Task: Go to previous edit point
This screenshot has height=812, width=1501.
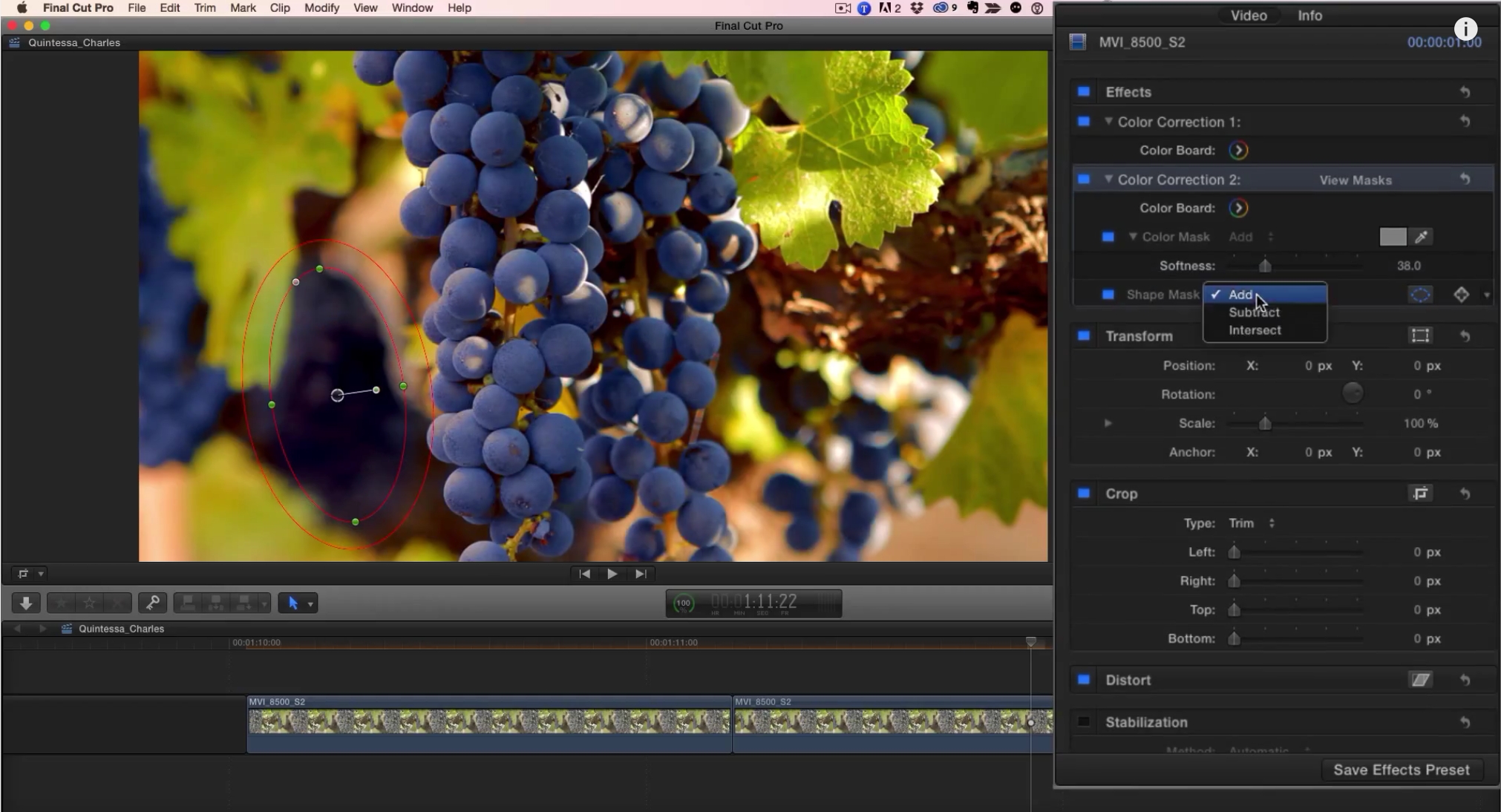Action: pyautogui.click(x=585, y=574)
